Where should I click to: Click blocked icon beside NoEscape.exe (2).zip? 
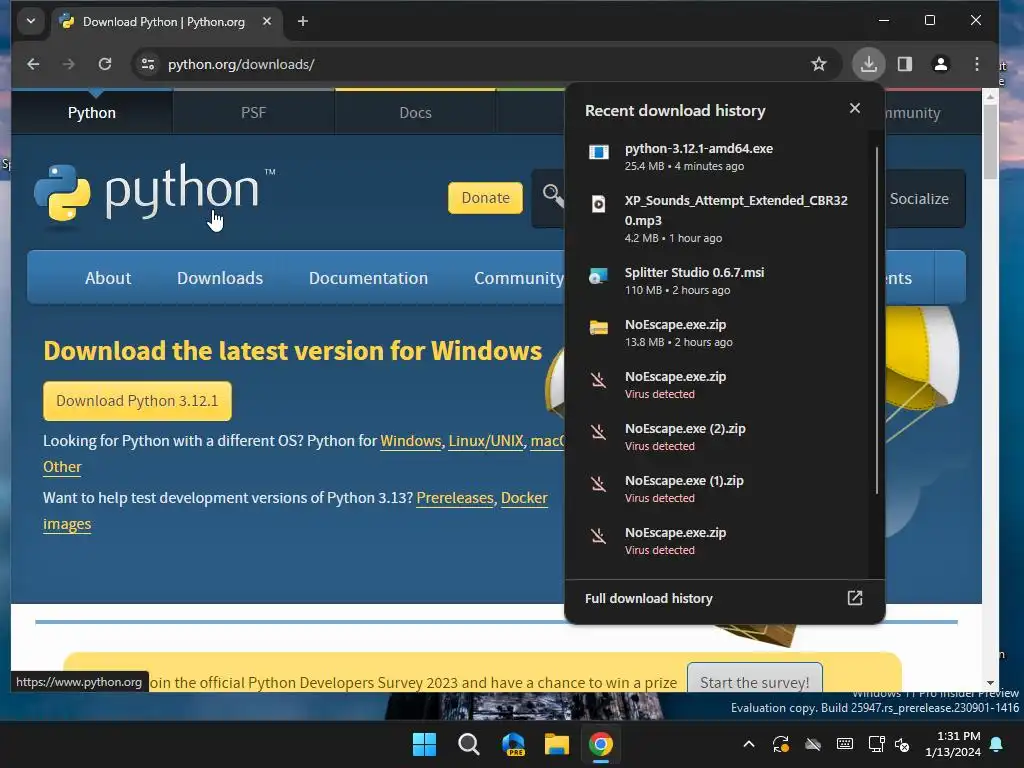click(x=598, y=432)
